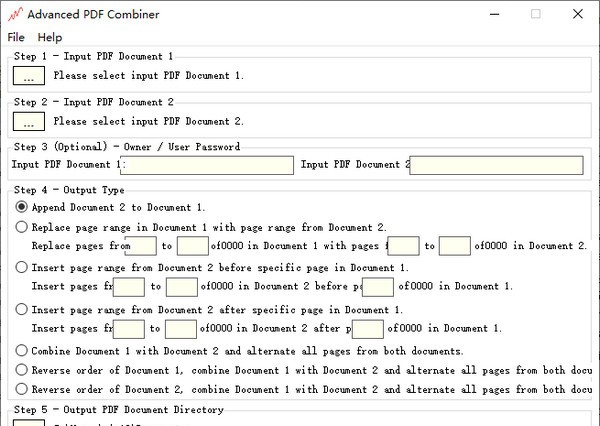Close the Advanced PDF Combiner window

click(581, 15)
